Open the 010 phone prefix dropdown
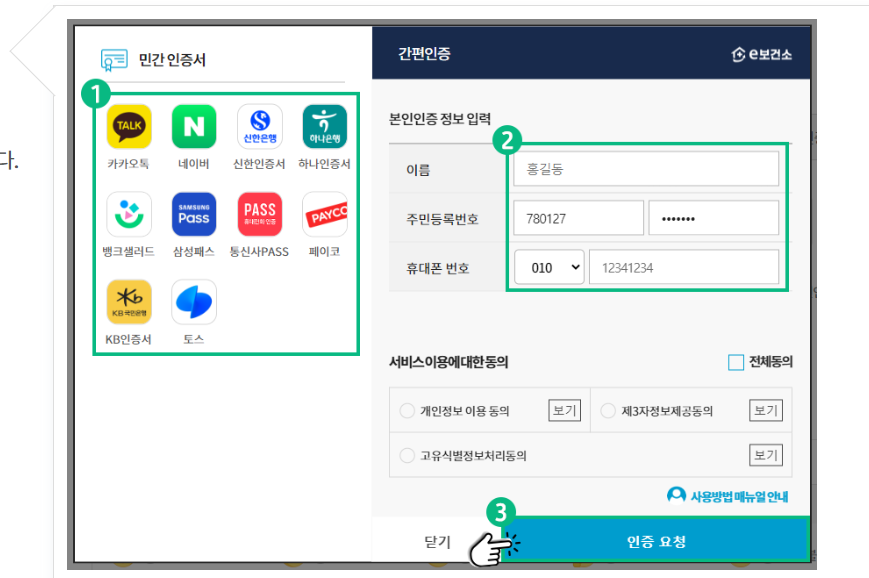 pyautogui.click(x=549, y=268)
